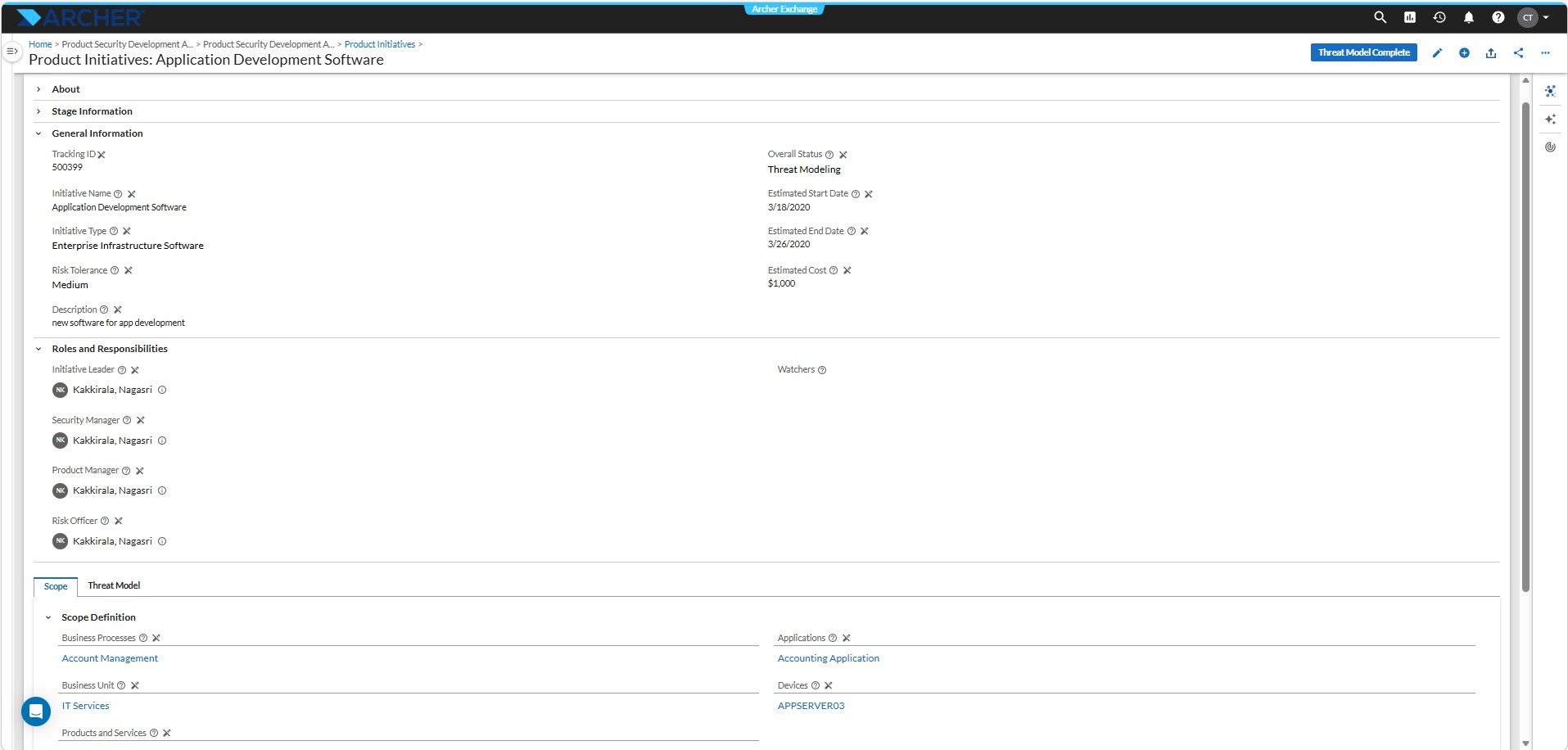
Task: Toggle the left navigation menu icon
Action: [x=12, y=51]
